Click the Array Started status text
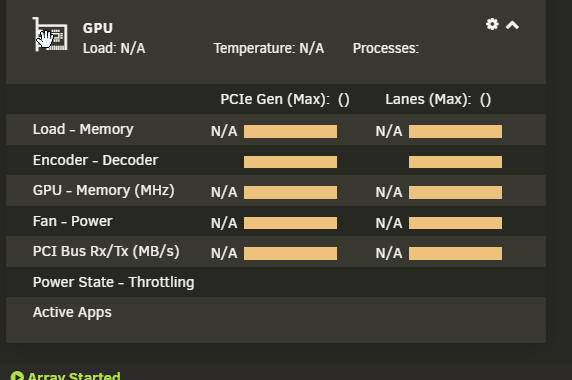572x380 pixels. (74, 376)
